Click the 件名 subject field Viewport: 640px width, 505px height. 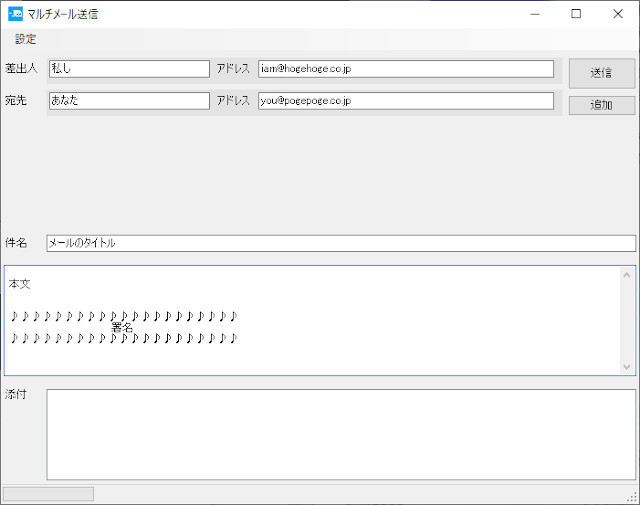[x=341, y=243]
